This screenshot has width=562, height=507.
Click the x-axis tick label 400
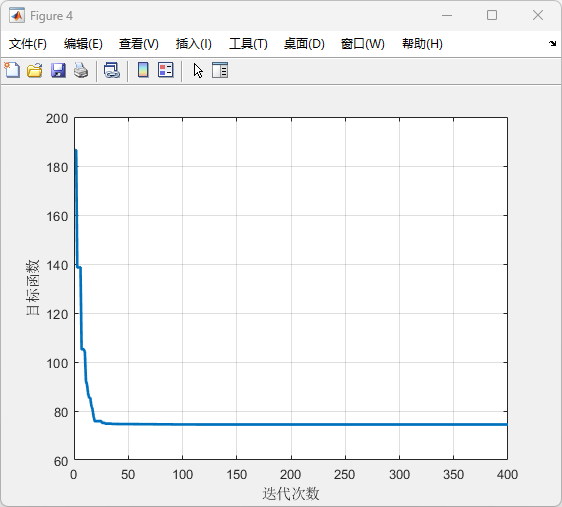[x=507, y=475]
